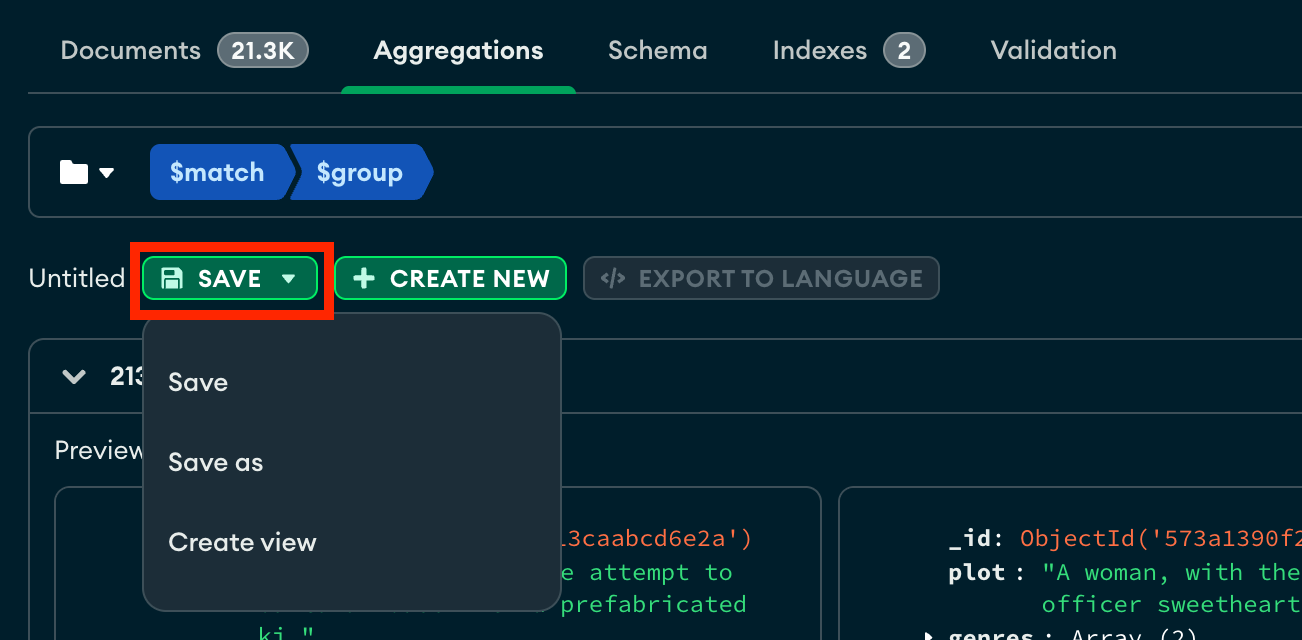Click the code brackets icon on Export button
Viewport: 1302px width, 640px height.
[x=613, y=278]
